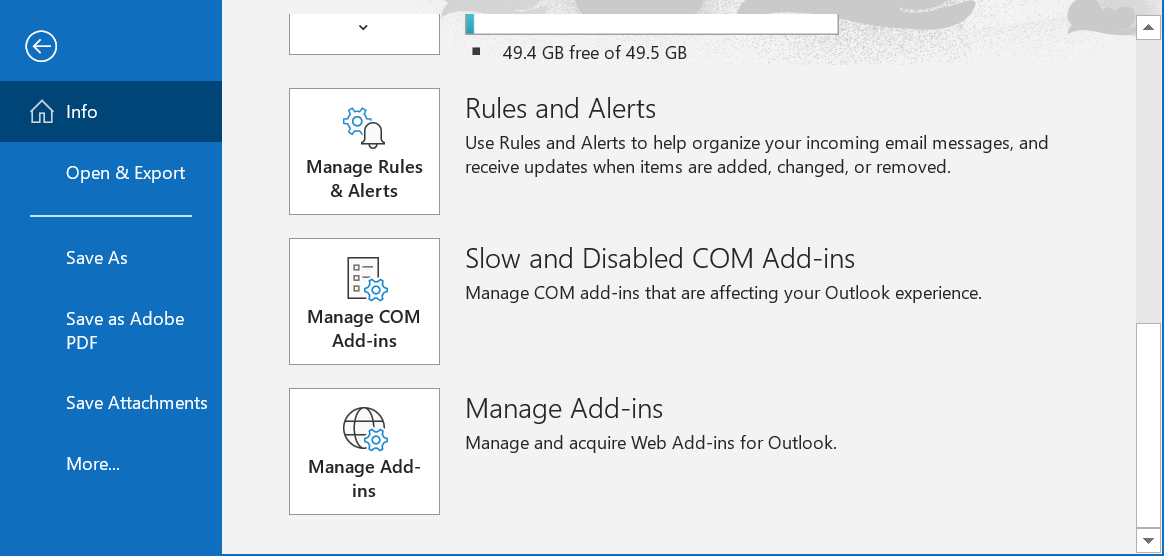Click the gear-and-bell Rules & Alerts icon
Image resolution: width=1164 pixels, height=556 pixels.
click(364, 127)
